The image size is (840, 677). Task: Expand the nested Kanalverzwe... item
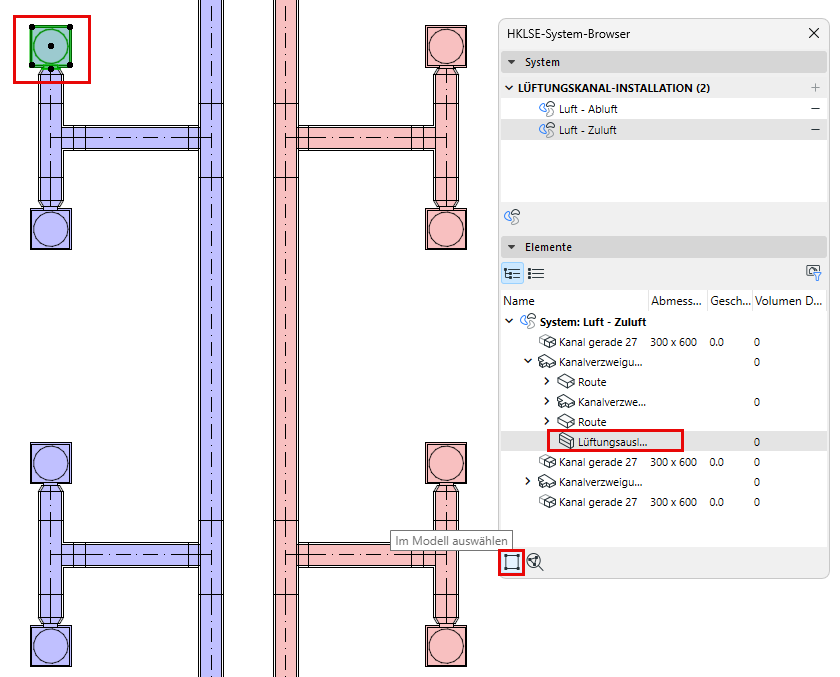[x=546, y=401]
